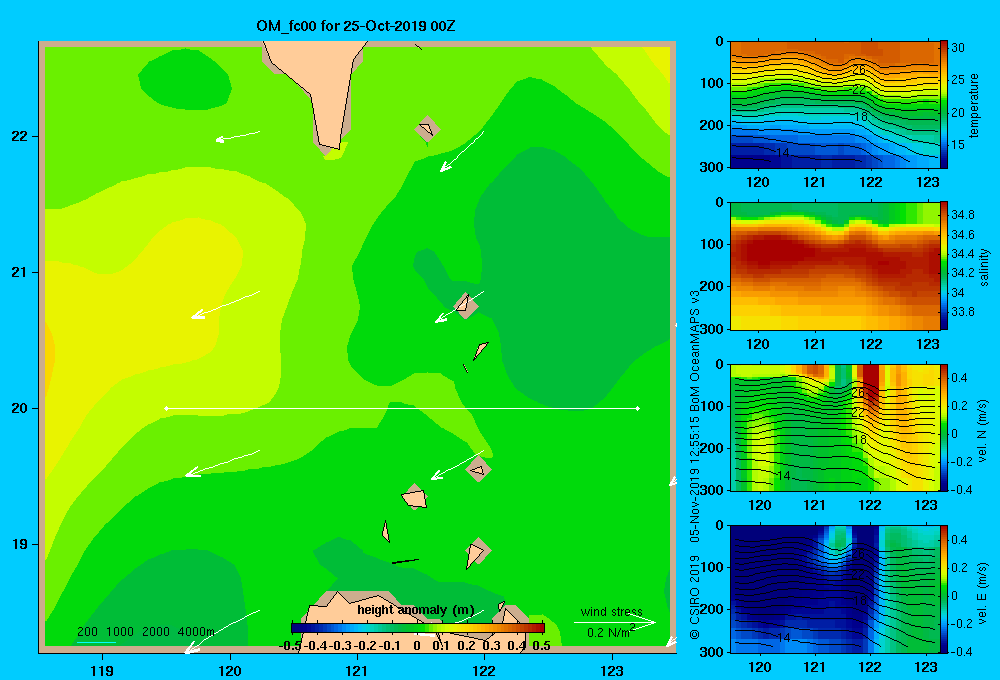Click the '200 1000 2000 4000m' depth legend
The height and width of the screenshot is (680, 1000).
click(145, 632)
